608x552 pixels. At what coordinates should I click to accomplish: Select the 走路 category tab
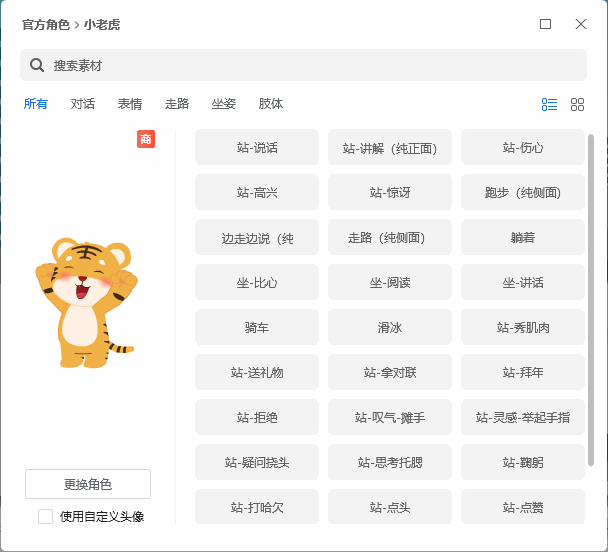click(x=177, y=104)
